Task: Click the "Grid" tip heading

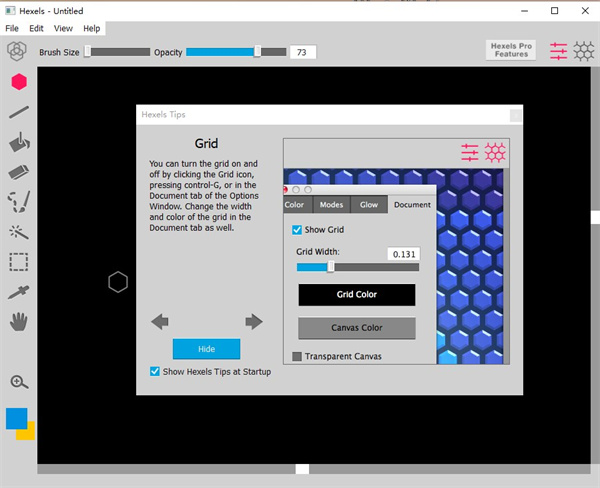Action: (206, 144)
